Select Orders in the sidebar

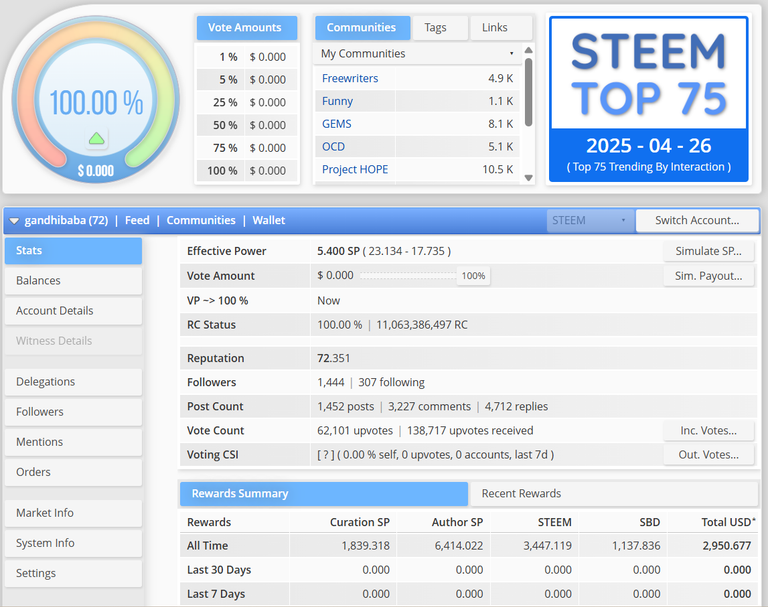click(73, 472)
